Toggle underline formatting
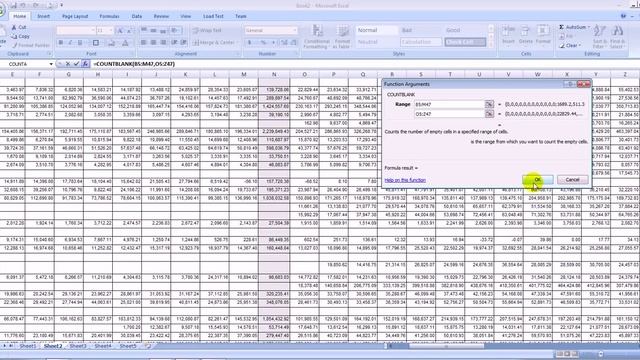640x360 pixels. (80, 42)
